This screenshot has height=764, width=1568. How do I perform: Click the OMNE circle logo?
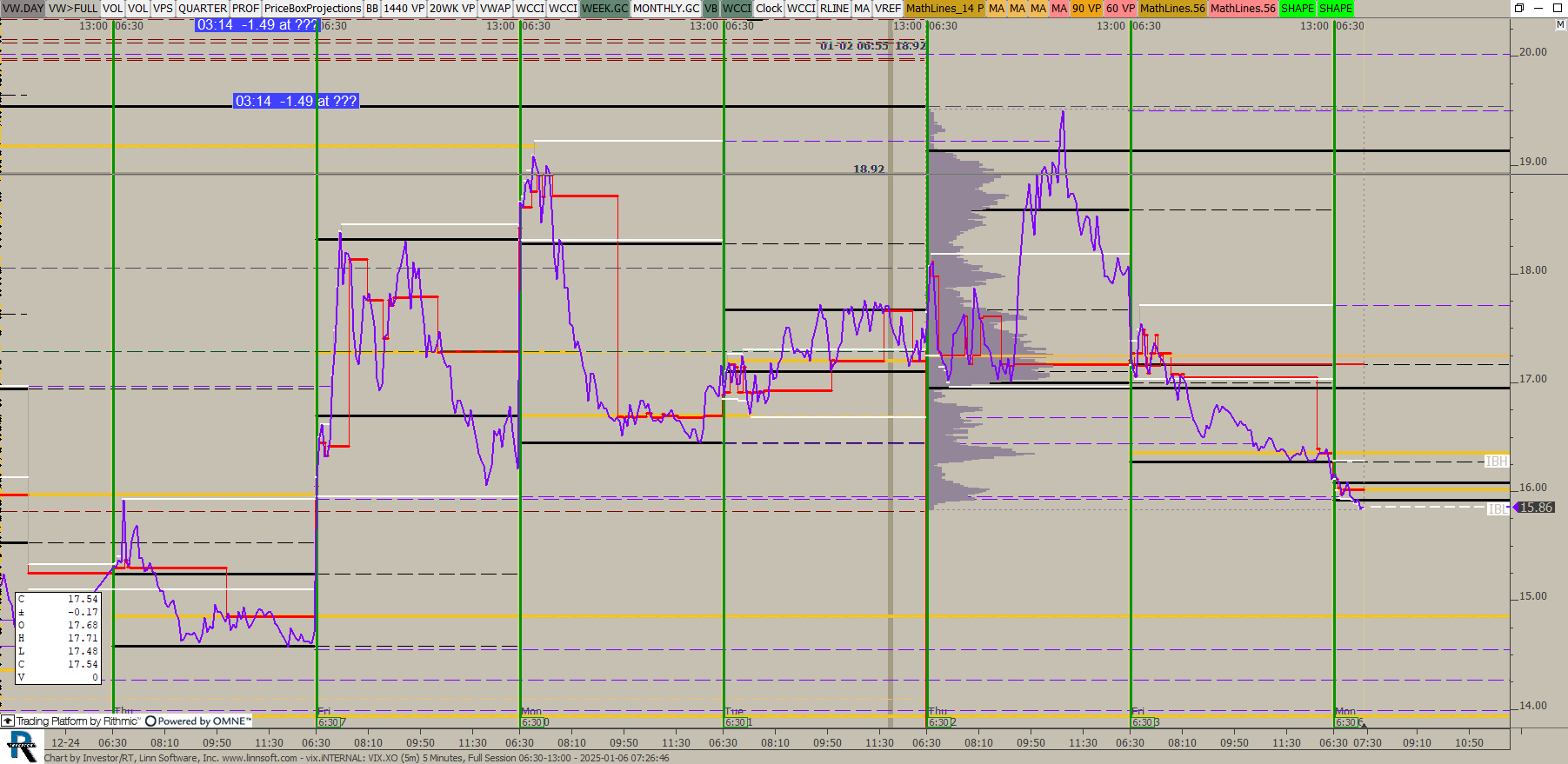coord(150,721)
